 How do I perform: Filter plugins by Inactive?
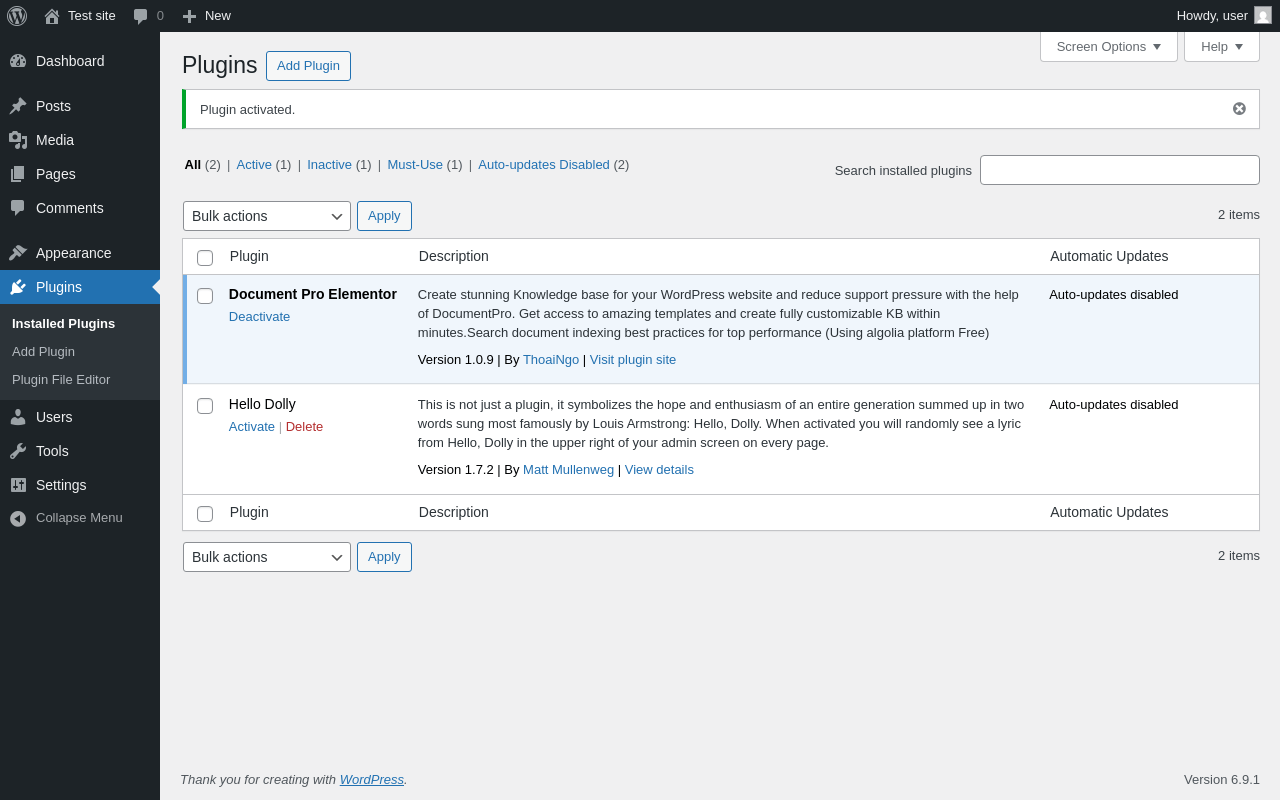pos(329,165)
